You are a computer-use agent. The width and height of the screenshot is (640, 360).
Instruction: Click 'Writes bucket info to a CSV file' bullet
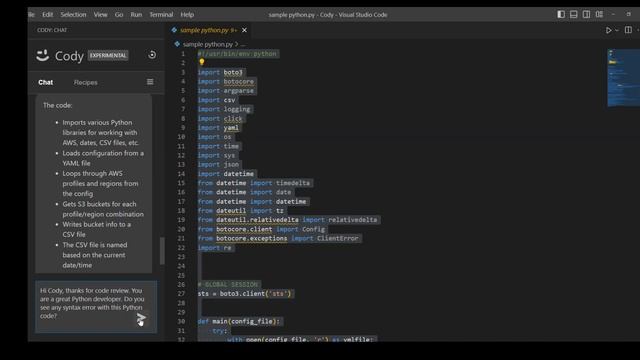point(97,229)
